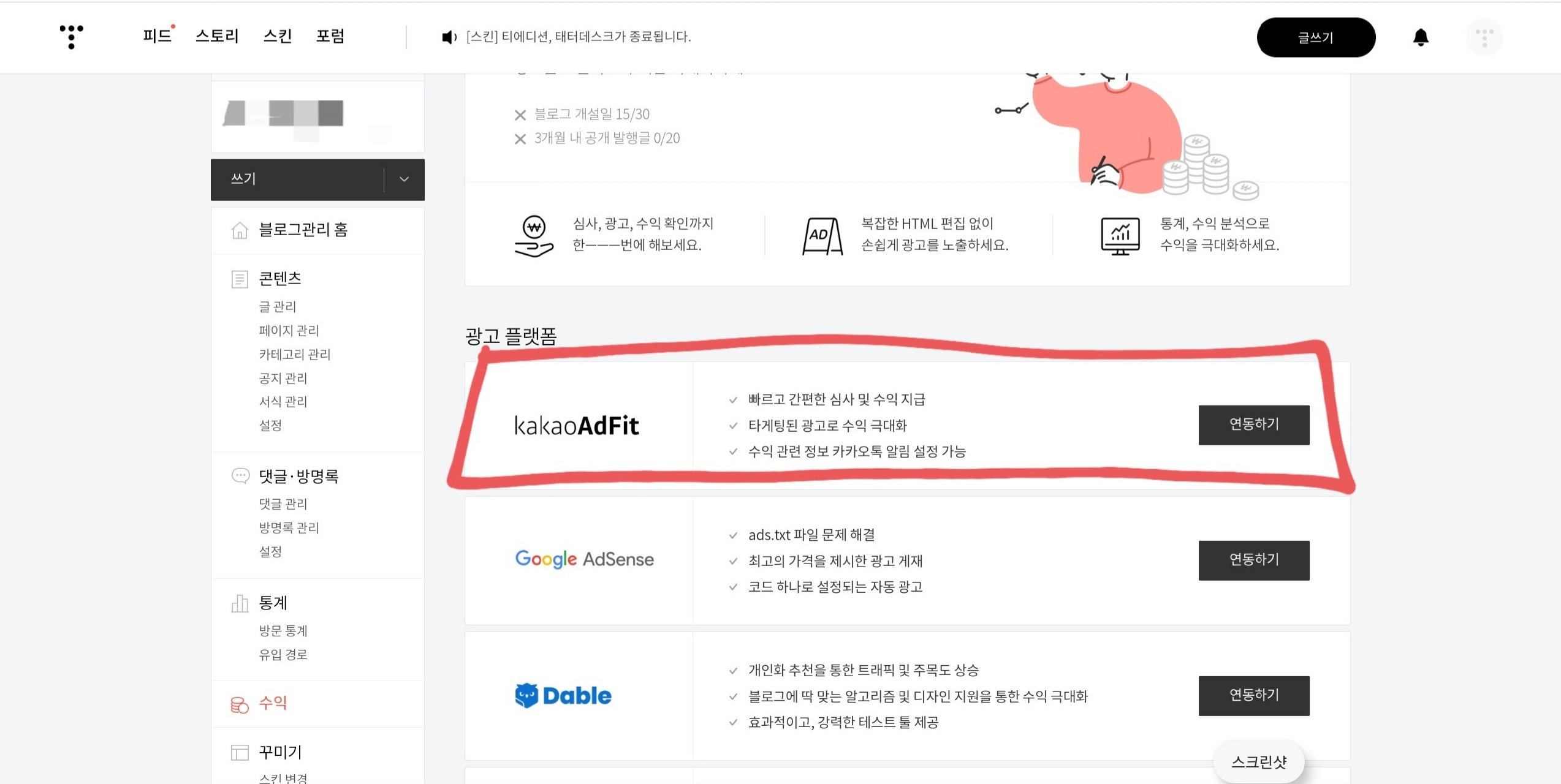Open 댓글 관리
The height and width of the screenshot is (784, 1561).
click(x=283, y=504)
